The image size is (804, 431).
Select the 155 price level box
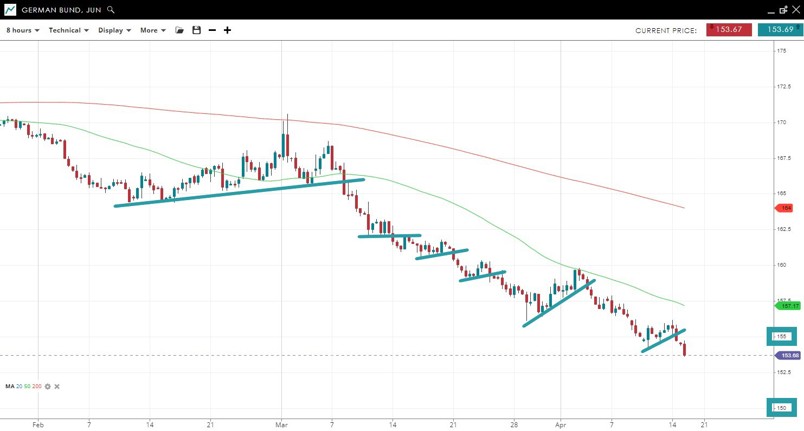[781, 337]
